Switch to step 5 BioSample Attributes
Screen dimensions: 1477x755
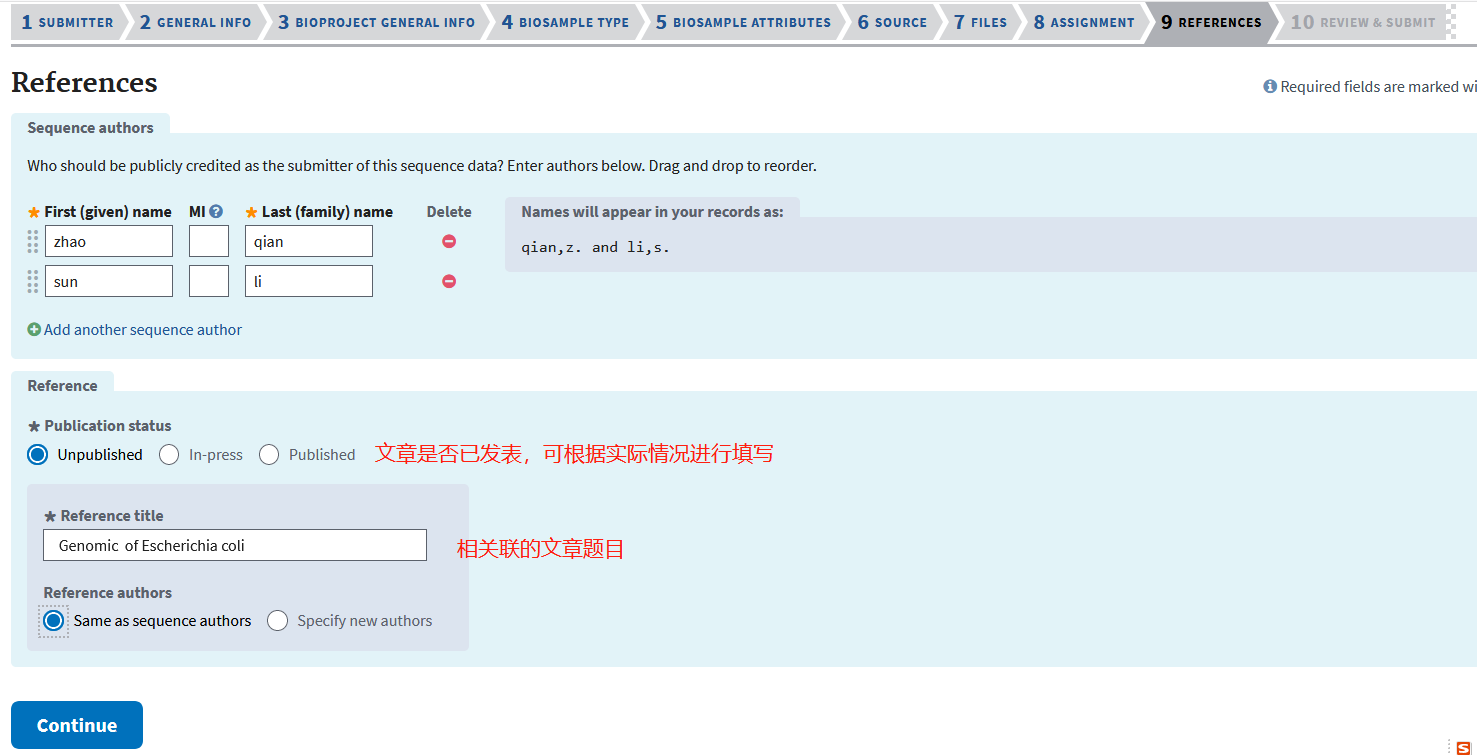(743, 22)
